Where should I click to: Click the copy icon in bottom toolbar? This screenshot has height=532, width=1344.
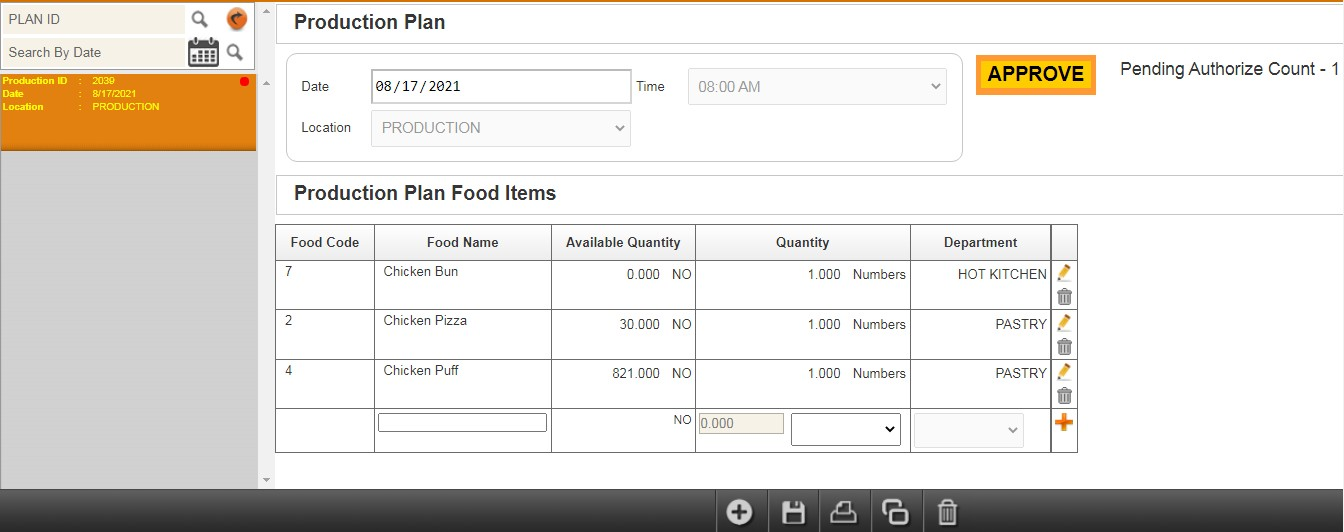pos(896,513)
